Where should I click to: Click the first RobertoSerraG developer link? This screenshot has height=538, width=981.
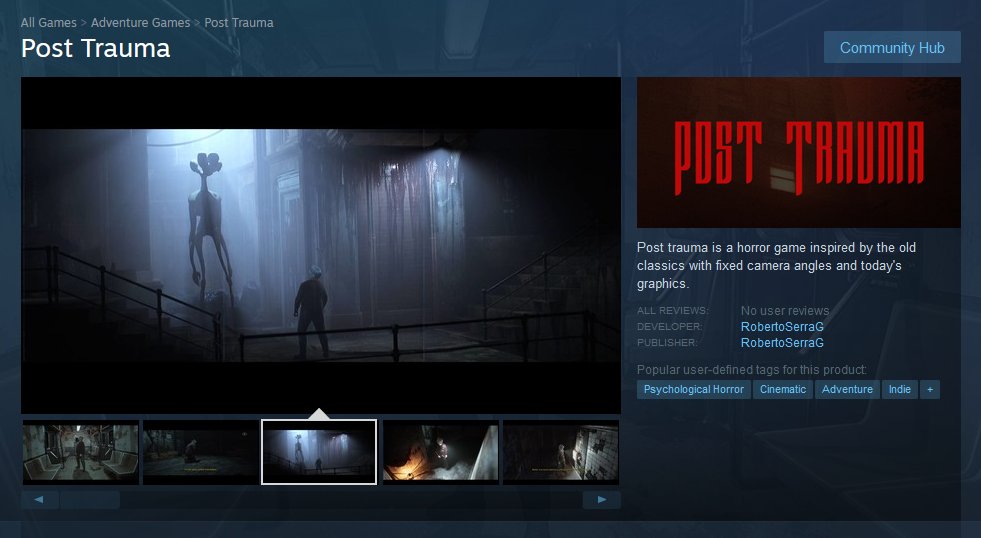point(782,327)
